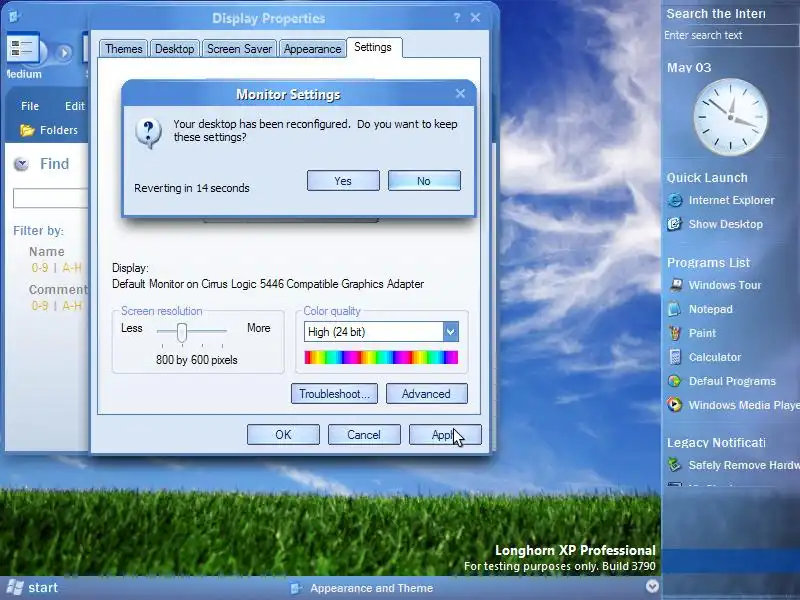Open Calculator from the sidebar
This screenshot has width=800, height=600.
click(705, 357)
